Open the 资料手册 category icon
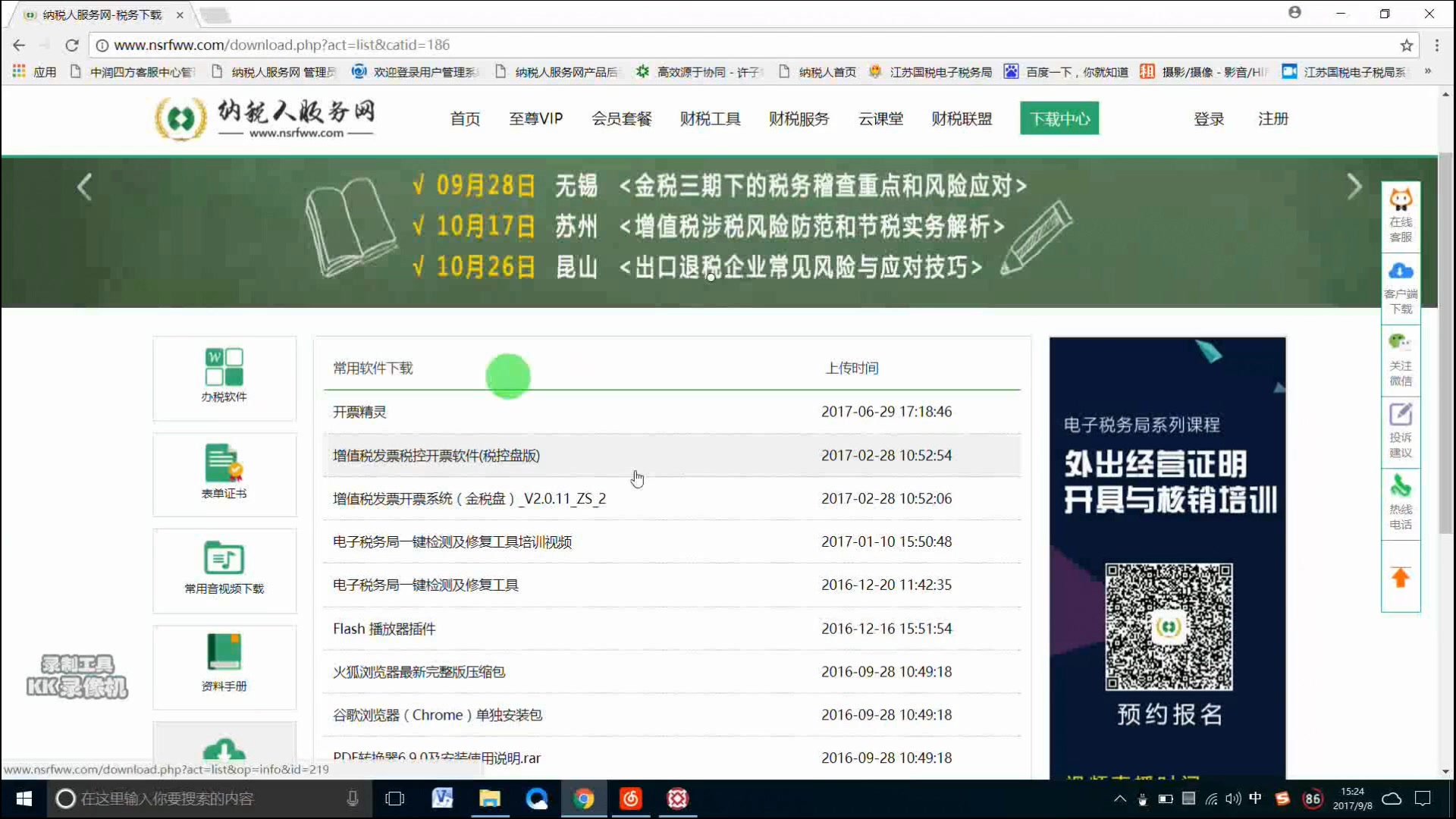 (x=224, y=666)
